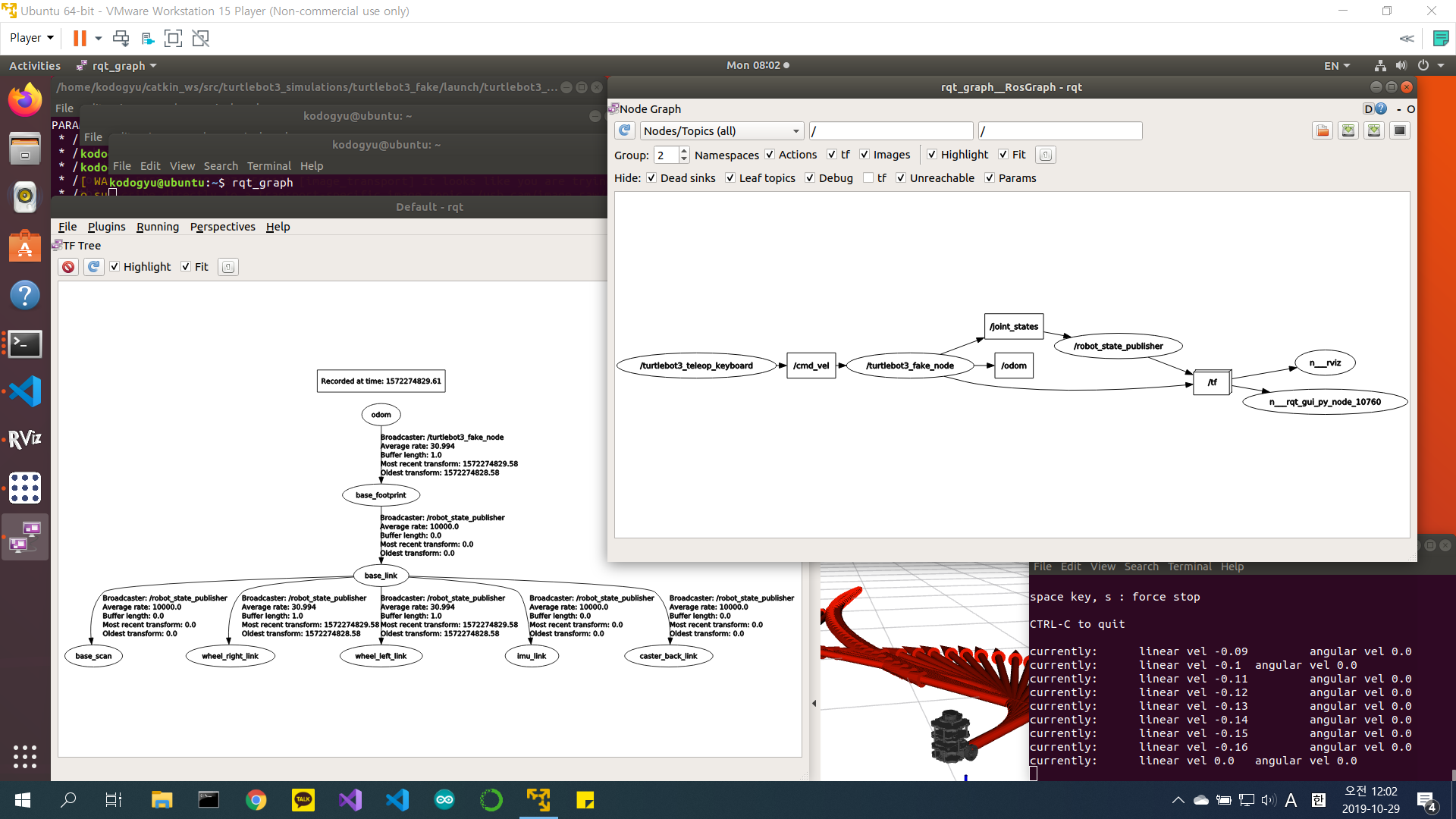Refresh the ROS node graph
This screenshot has width=1456, height=819.
click(624, 130)
